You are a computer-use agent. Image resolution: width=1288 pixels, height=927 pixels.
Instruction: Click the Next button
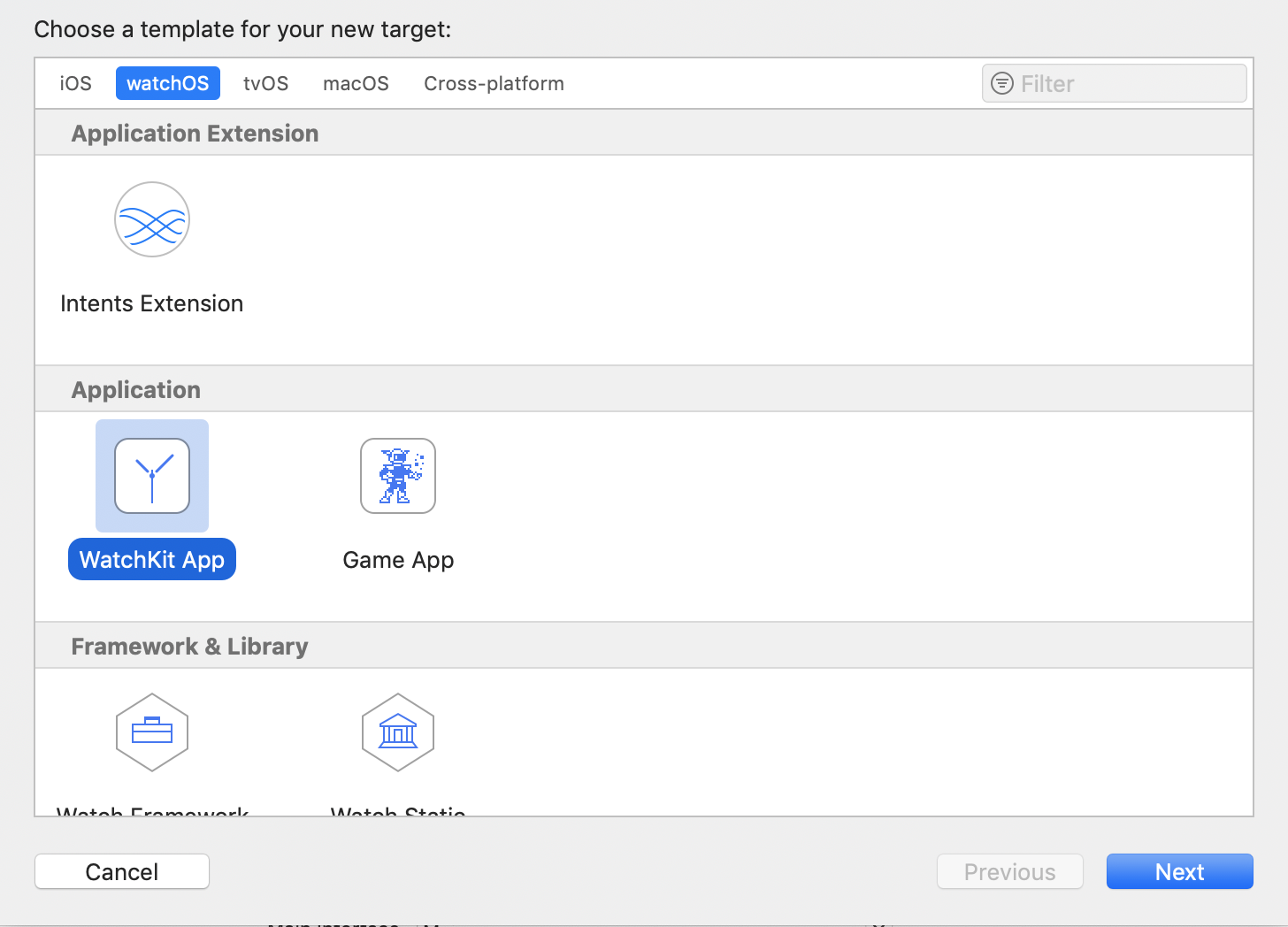(x=1180, y=871)
